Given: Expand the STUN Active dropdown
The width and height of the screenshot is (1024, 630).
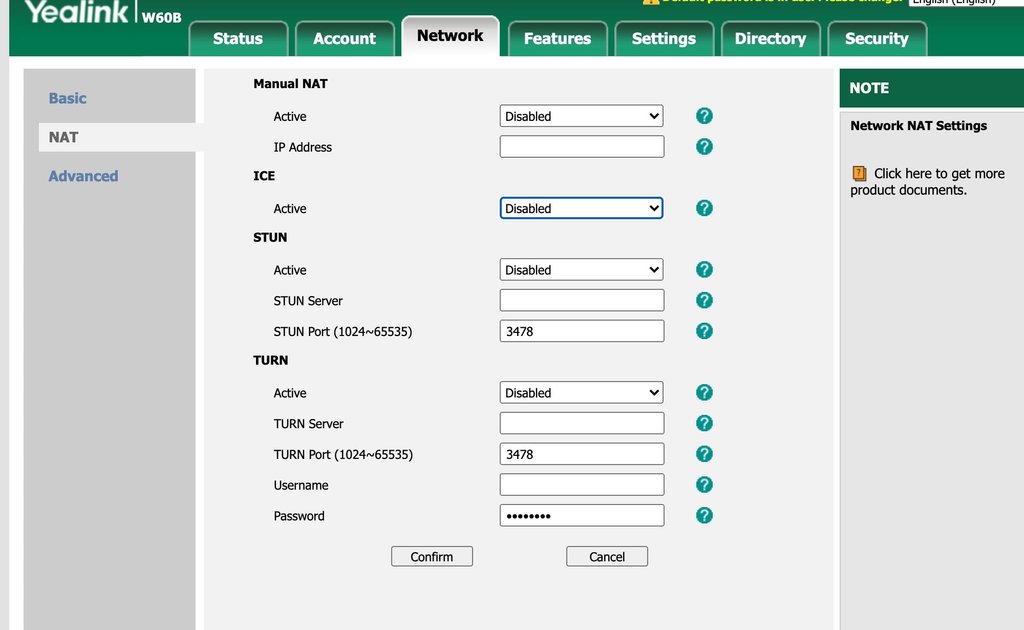Looking at the screenshot, I should point(581,270).
